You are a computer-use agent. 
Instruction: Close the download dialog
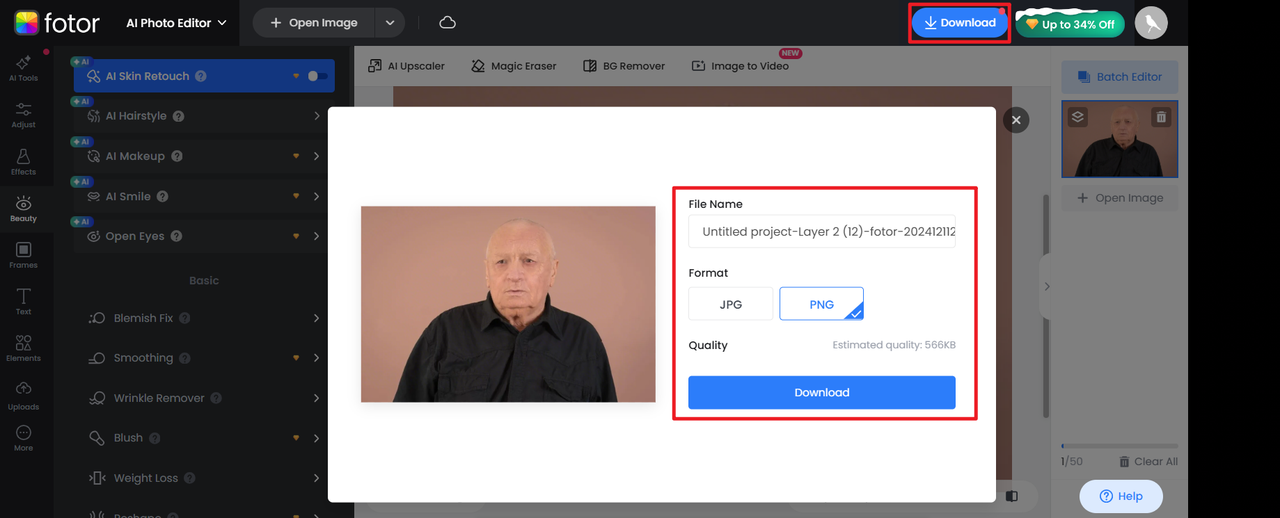tap(1016, 120)
